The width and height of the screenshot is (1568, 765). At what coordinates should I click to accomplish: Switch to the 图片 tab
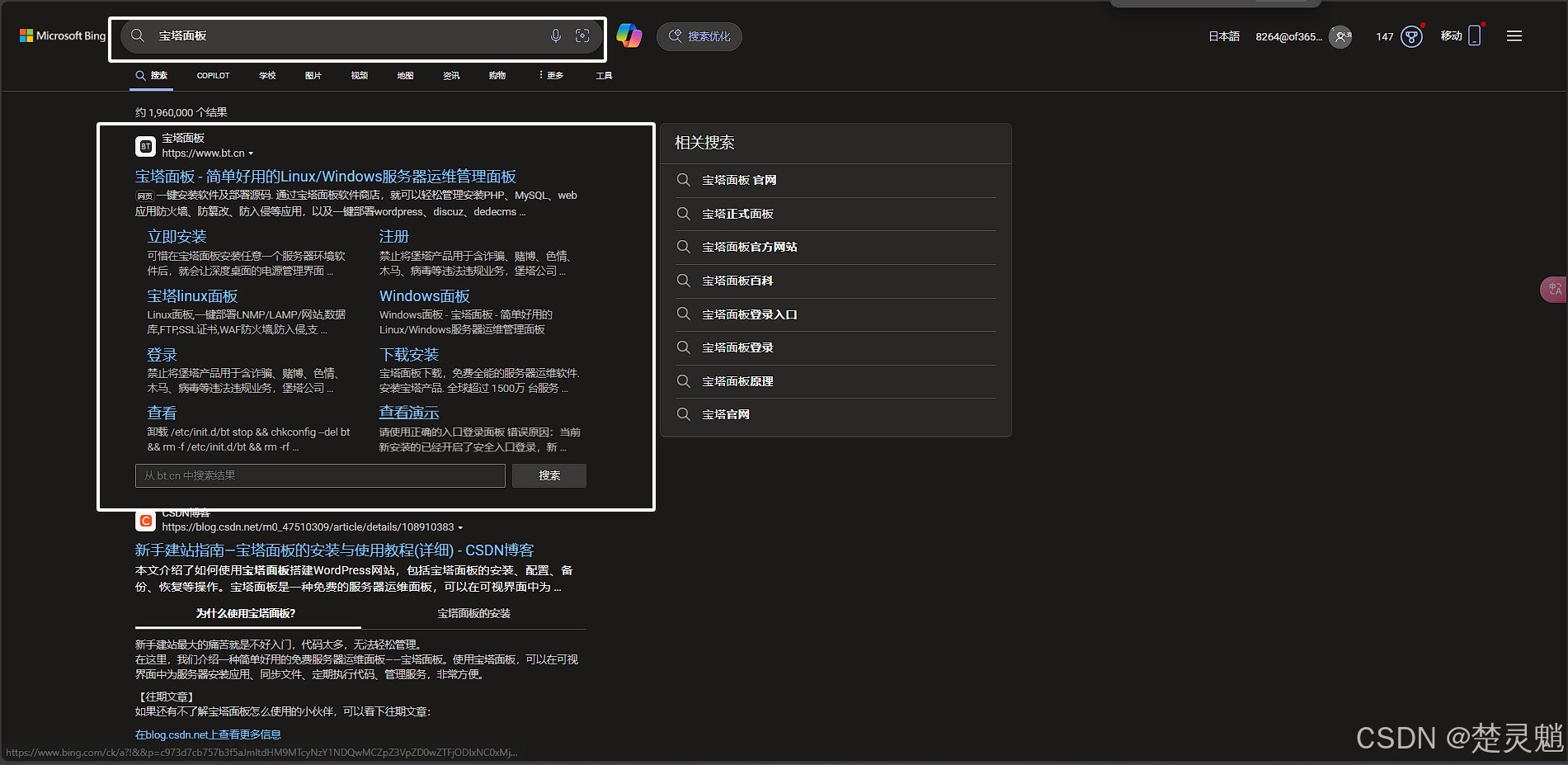click(x=313, y=75)
